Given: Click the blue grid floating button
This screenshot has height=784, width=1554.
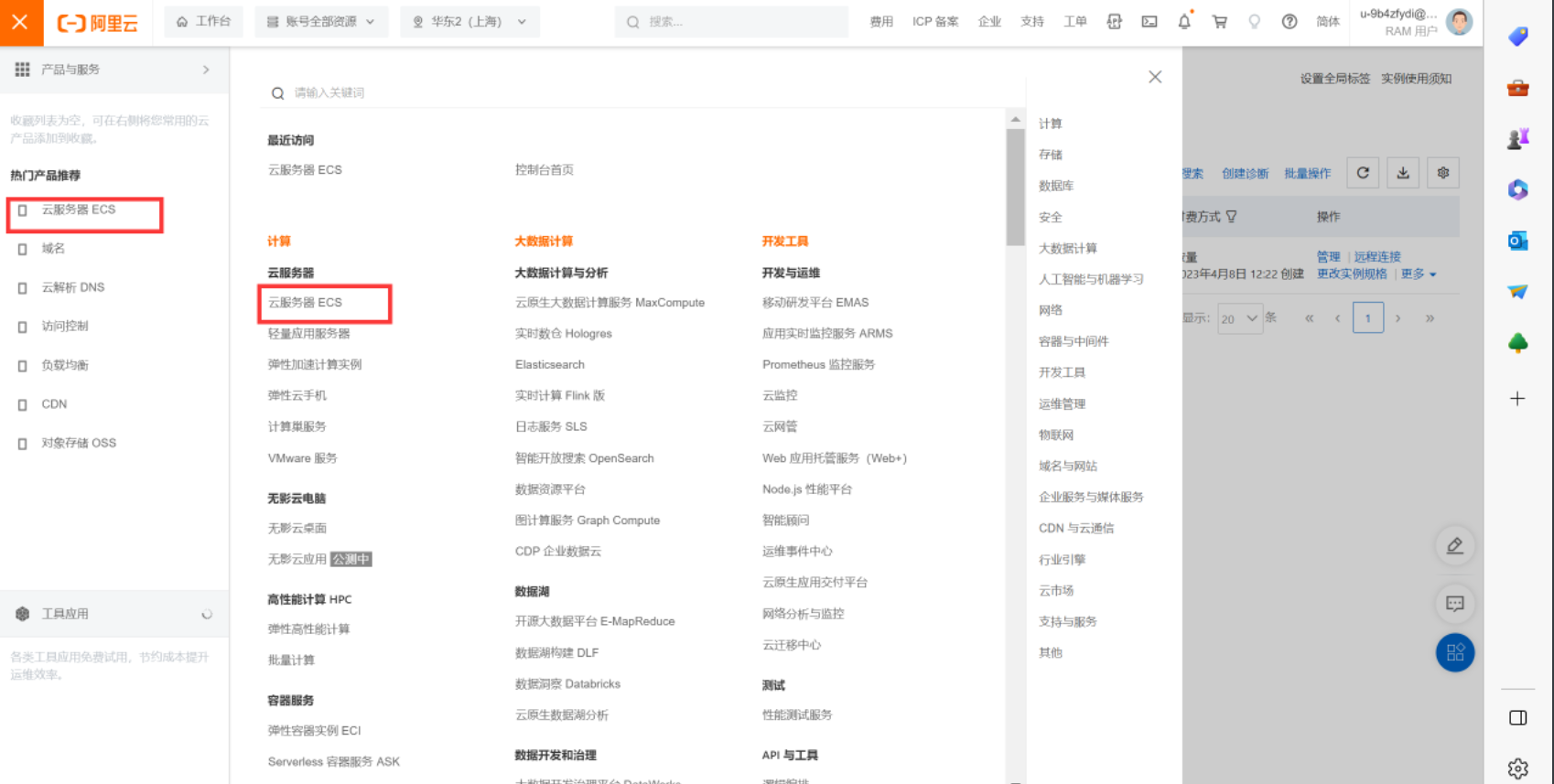Looking at the screenshot, I should click(x=1454, y=652).
